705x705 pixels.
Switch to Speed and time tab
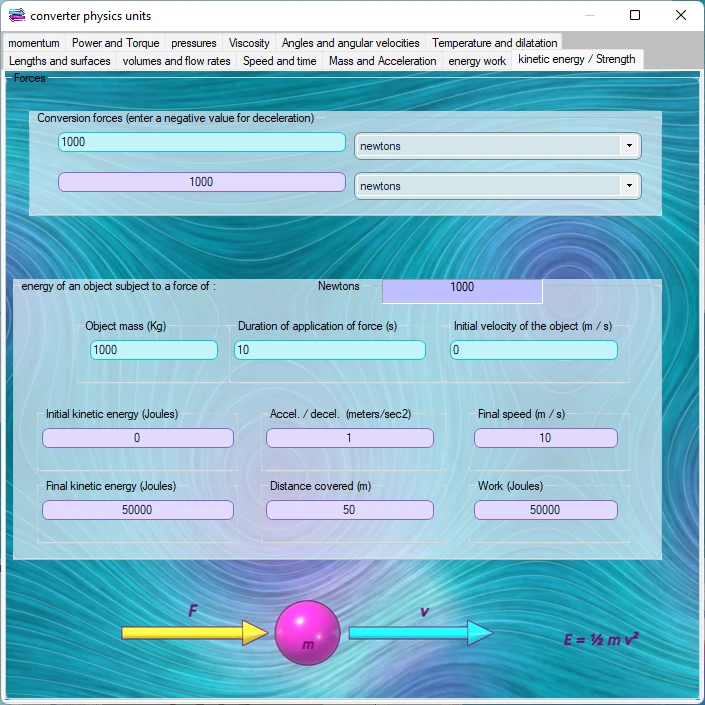(280, 61)
